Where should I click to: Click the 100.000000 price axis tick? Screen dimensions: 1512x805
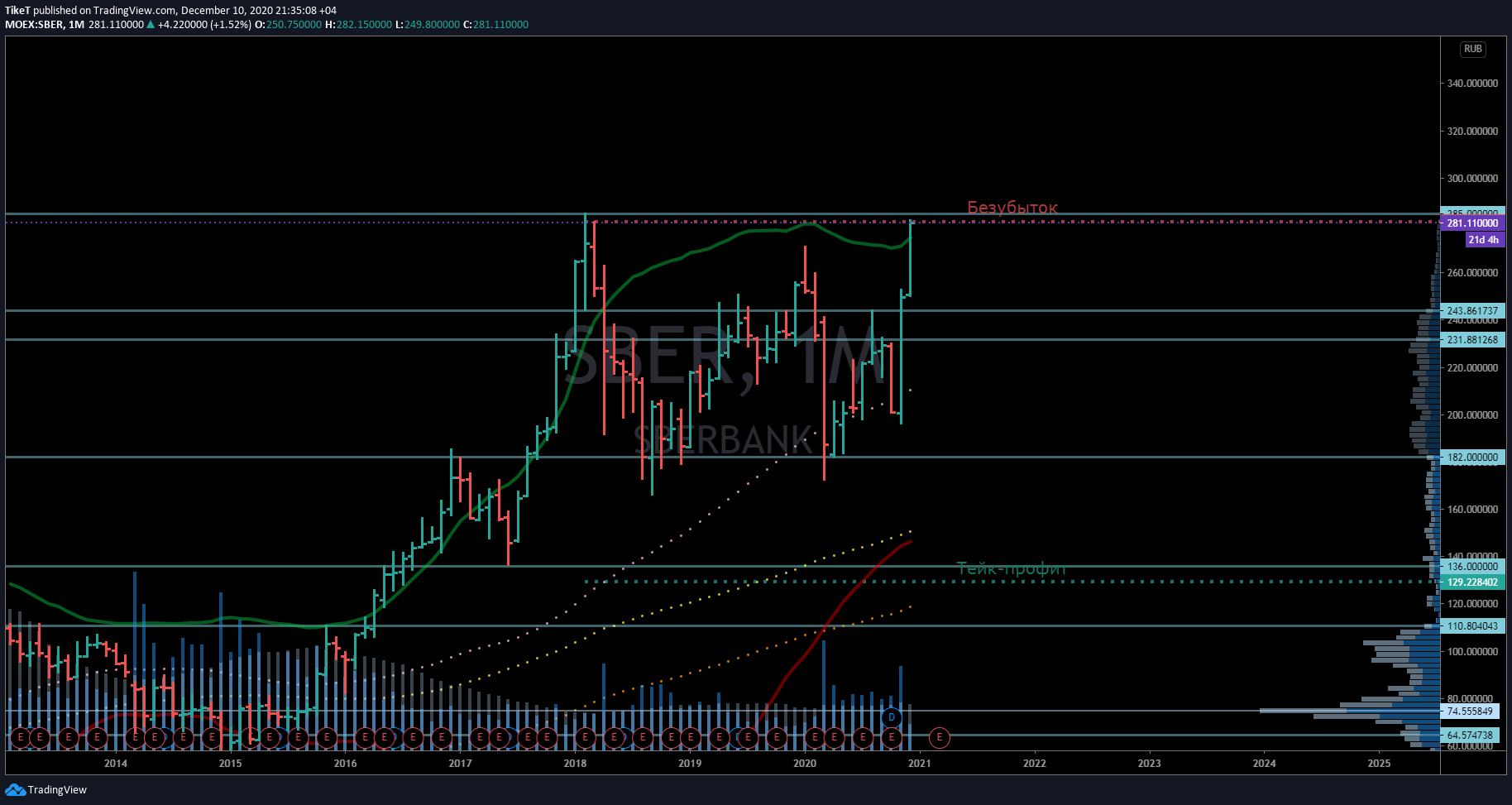(x=1472, y=652)
